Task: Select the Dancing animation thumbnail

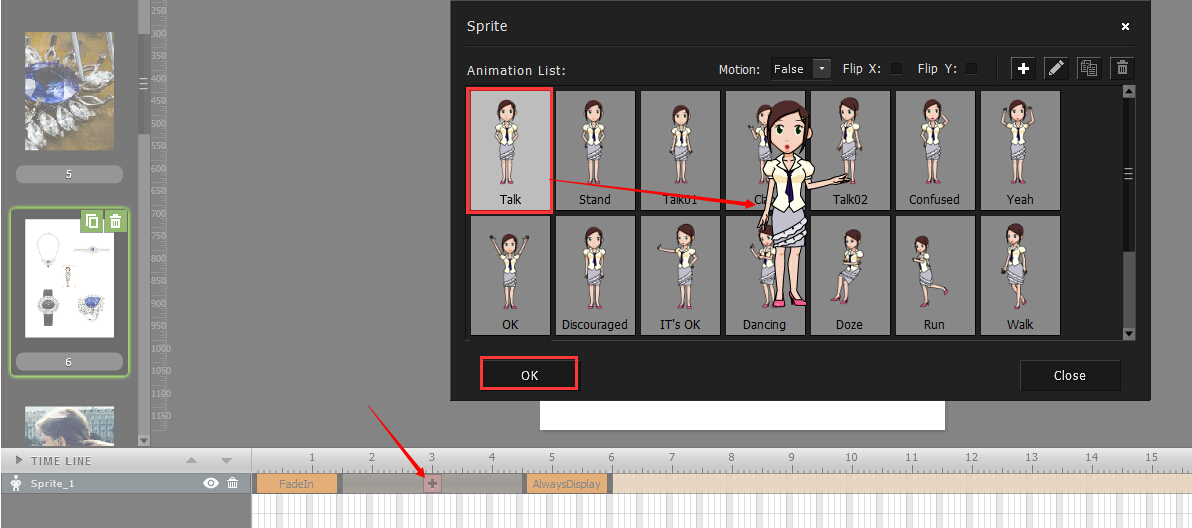Action: [765, 275]
